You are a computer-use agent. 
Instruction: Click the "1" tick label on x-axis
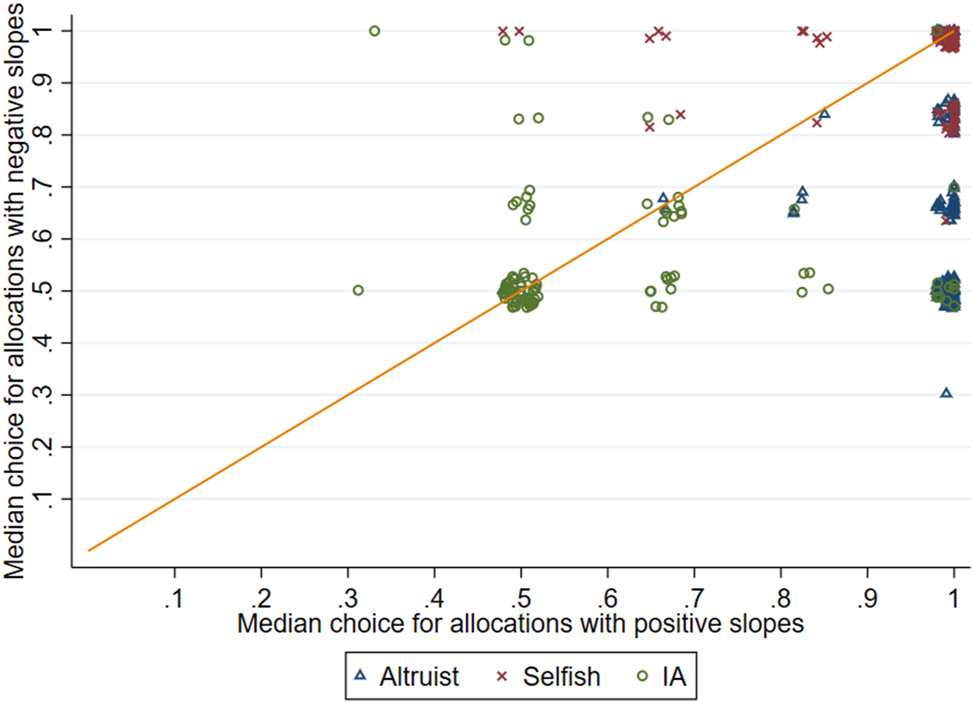[954, 599]
